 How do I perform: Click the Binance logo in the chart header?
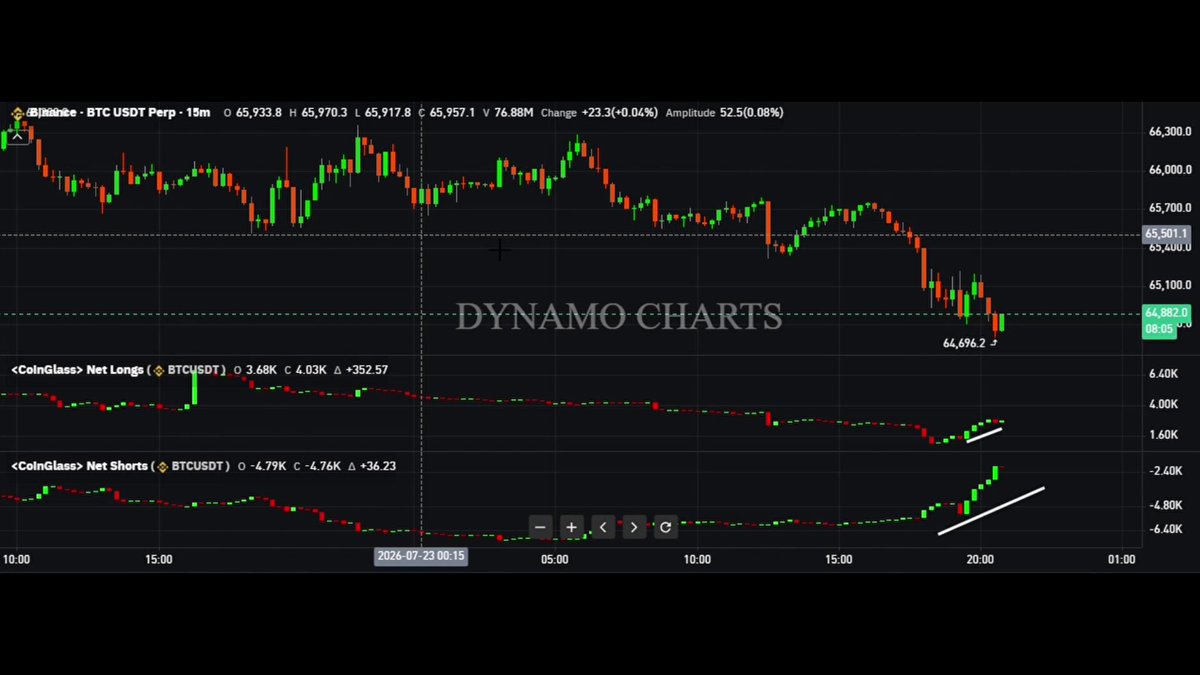pyautogui.click(x=17, y=113)
